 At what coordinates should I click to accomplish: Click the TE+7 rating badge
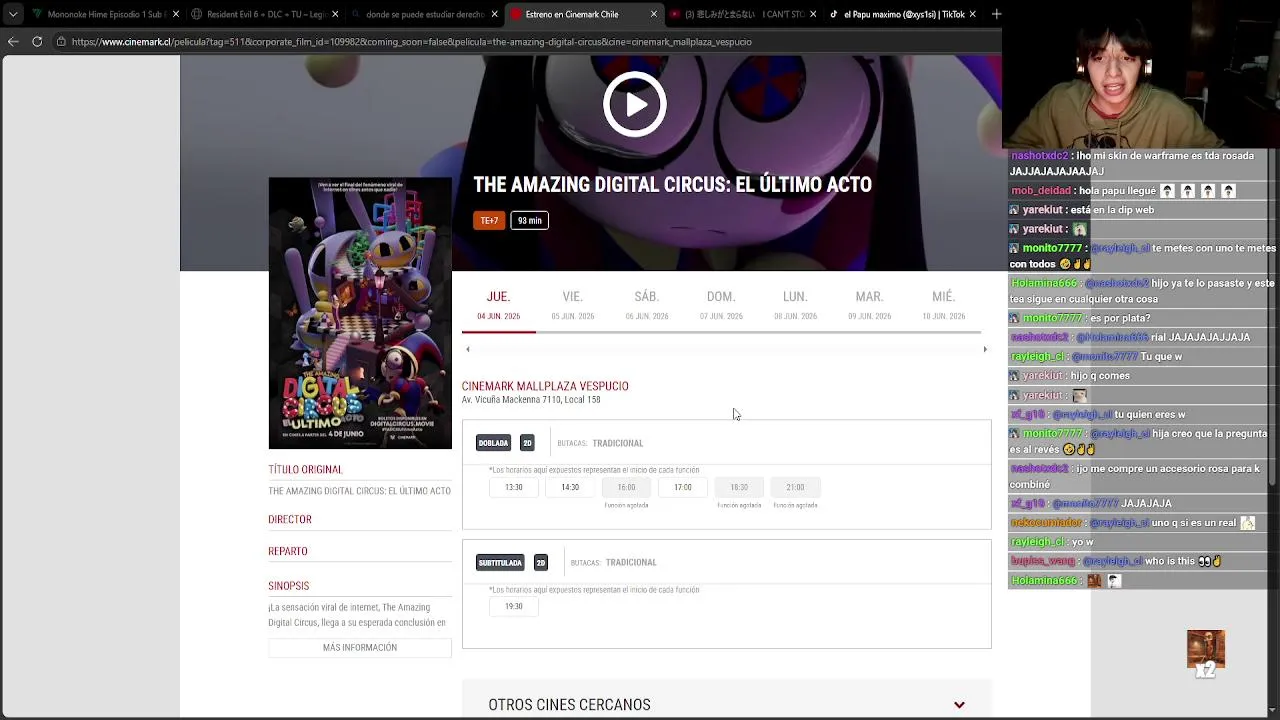pos(489,220)
